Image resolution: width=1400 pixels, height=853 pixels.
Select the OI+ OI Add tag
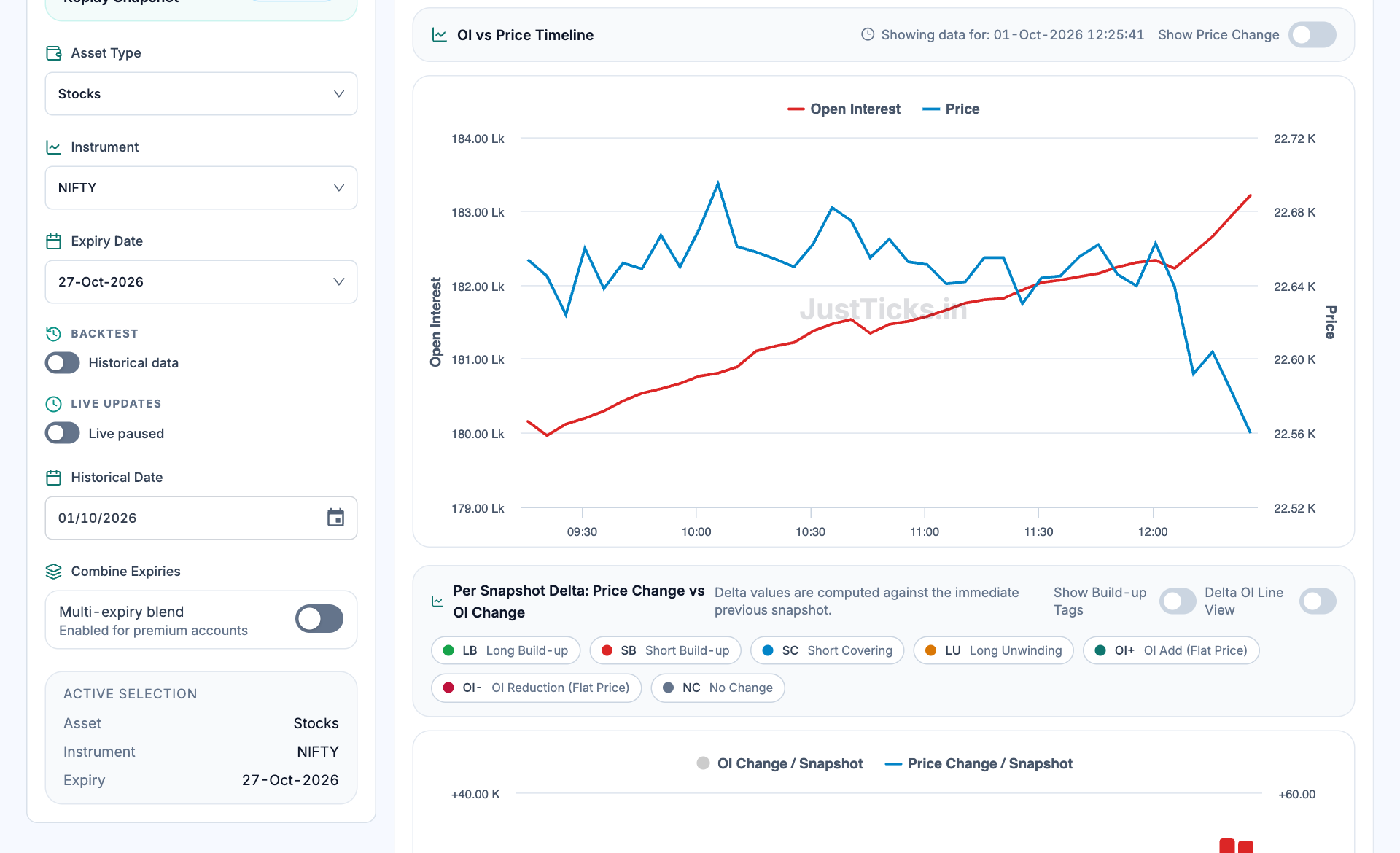pyautogui.click(x=1172, y=650)
